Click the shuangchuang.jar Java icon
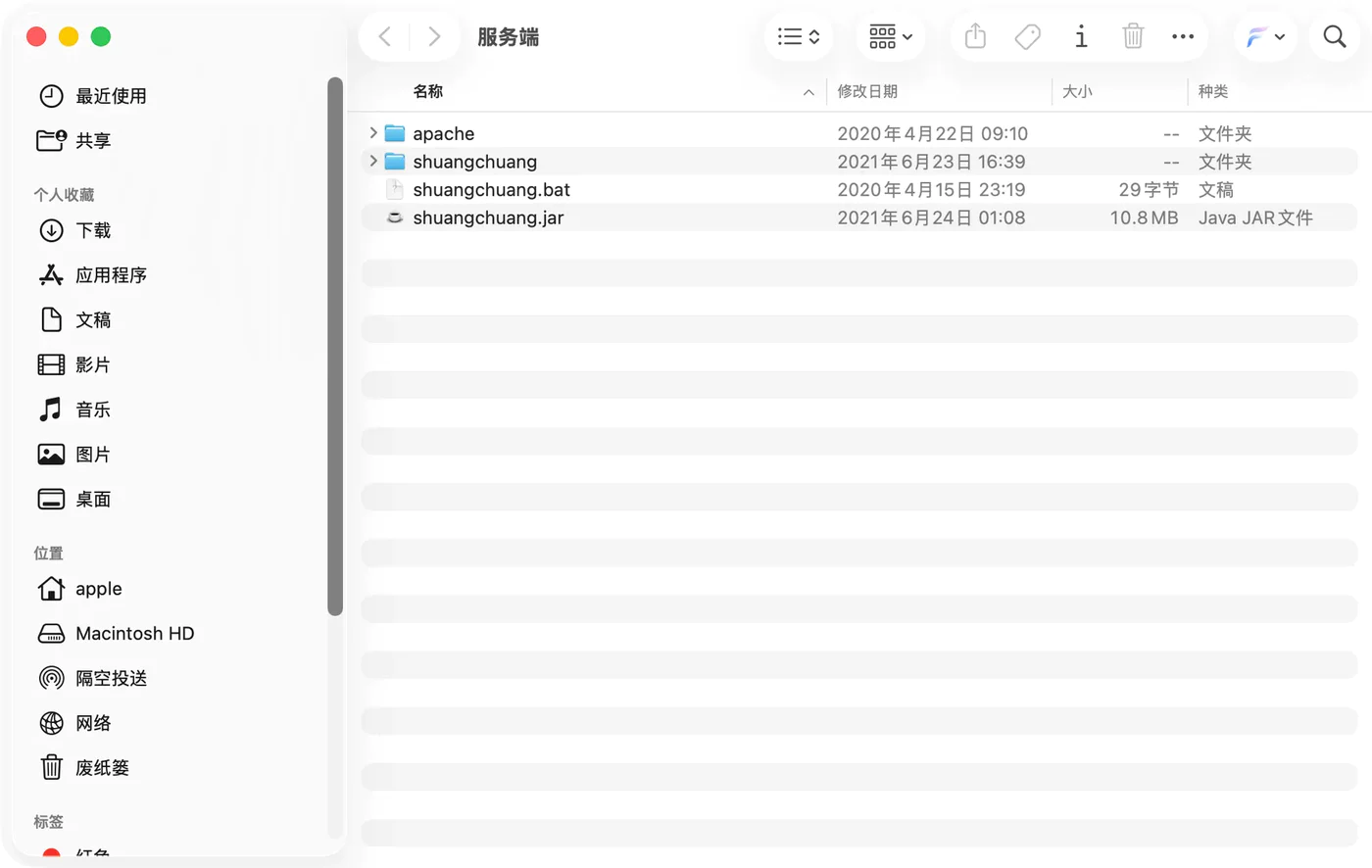1372x868 pixels. point(395,217)
